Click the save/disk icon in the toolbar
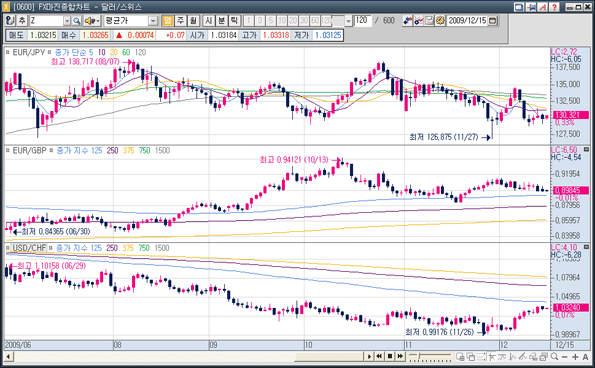Image resolution: width=595 pixels, height=368 pixels. pyautogui.click(x=429, y=20)
